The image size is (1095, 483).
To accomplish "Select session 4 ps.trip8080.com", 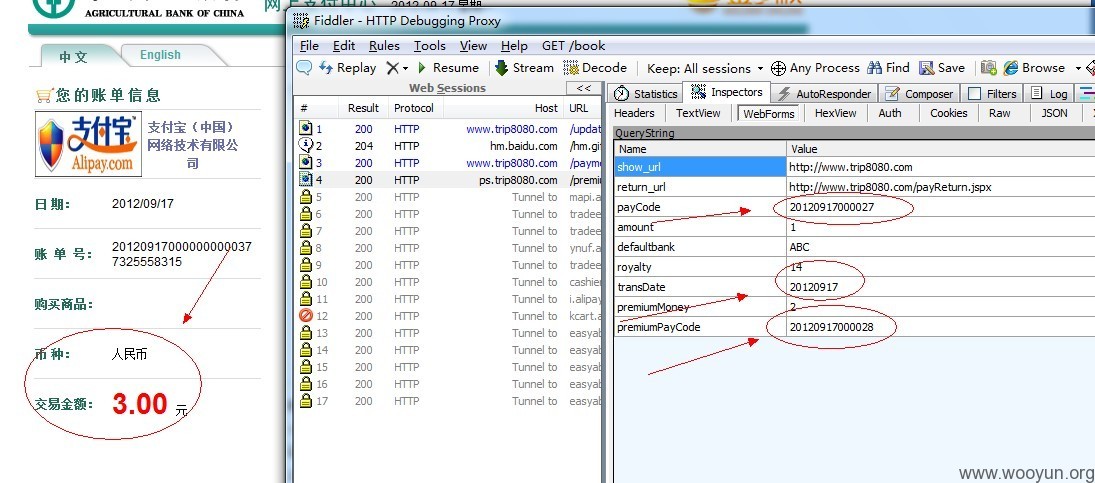I will click(447, 180).
